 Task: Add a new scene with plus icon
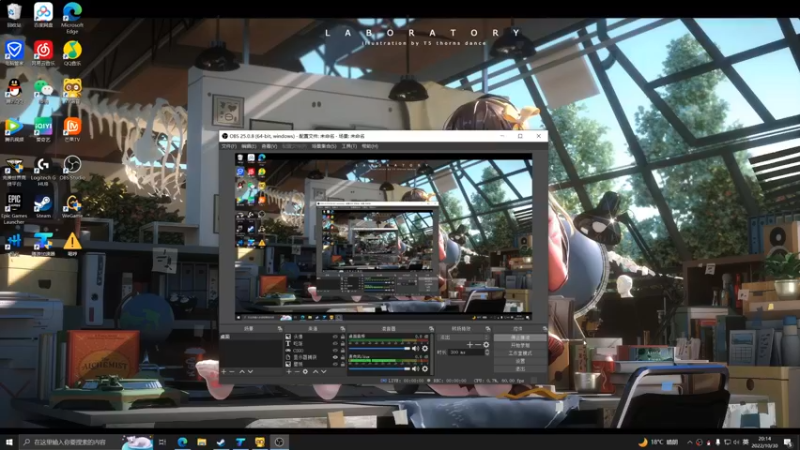223,371
